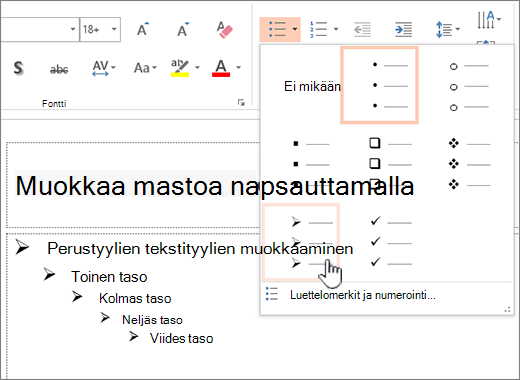Toggle text shadow S button
The width and height of the screenshot is (520, 380).
tap(19, 68)
